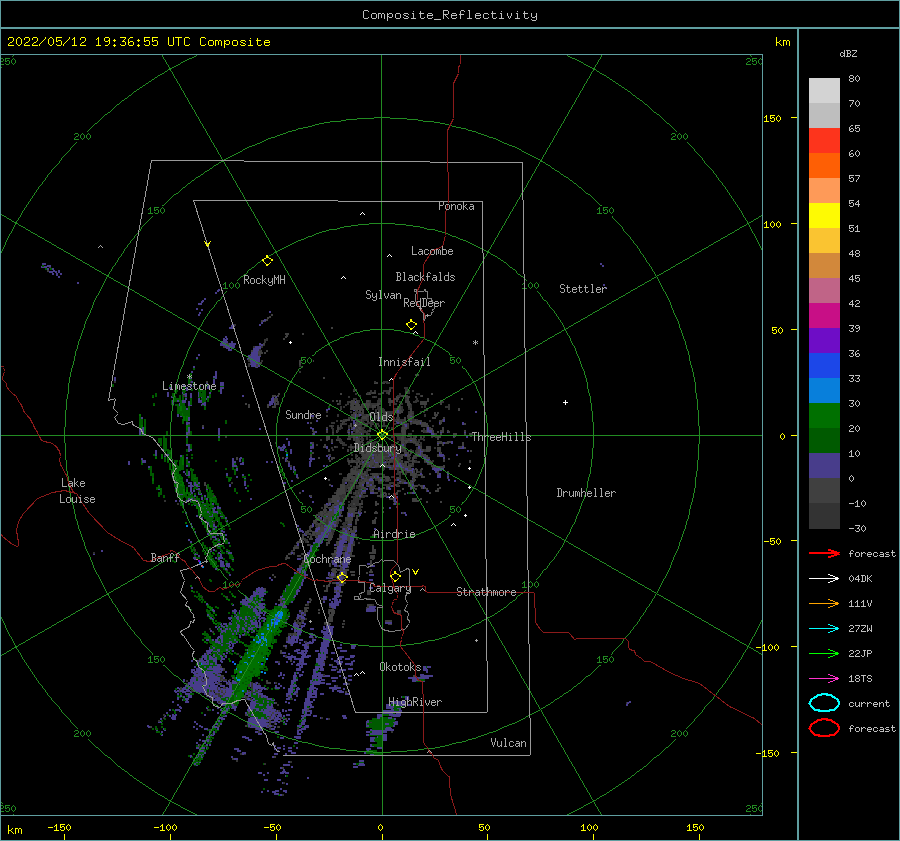
Task: Click the red forecast ellipse in legend
Action: click(x=824, y=728)
